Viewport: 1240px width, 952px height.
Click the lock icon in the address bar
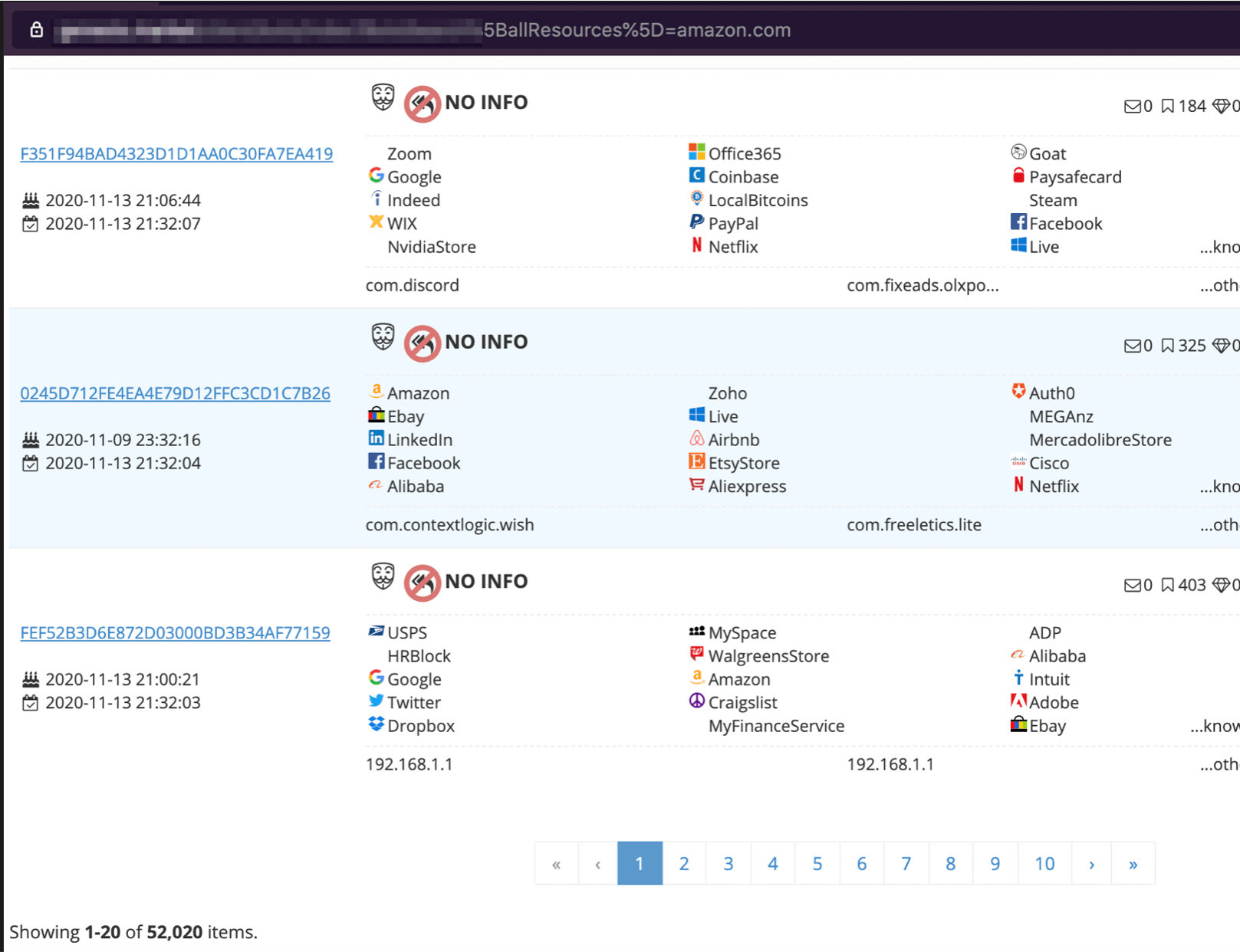[36, 30]
